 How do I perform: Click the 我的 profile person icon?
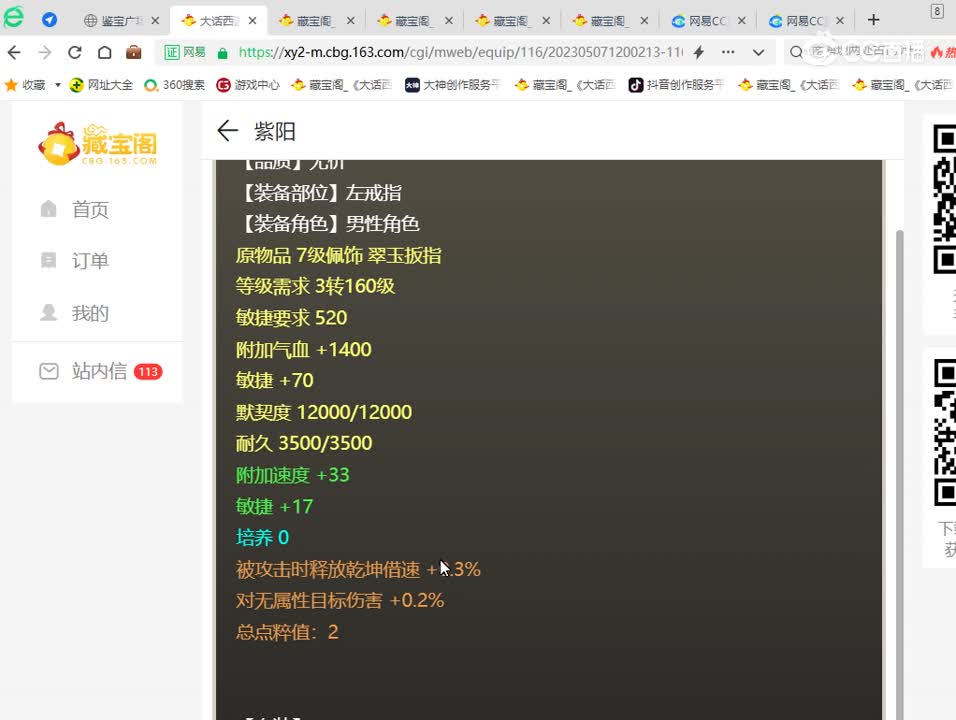(x=49, y=313)
